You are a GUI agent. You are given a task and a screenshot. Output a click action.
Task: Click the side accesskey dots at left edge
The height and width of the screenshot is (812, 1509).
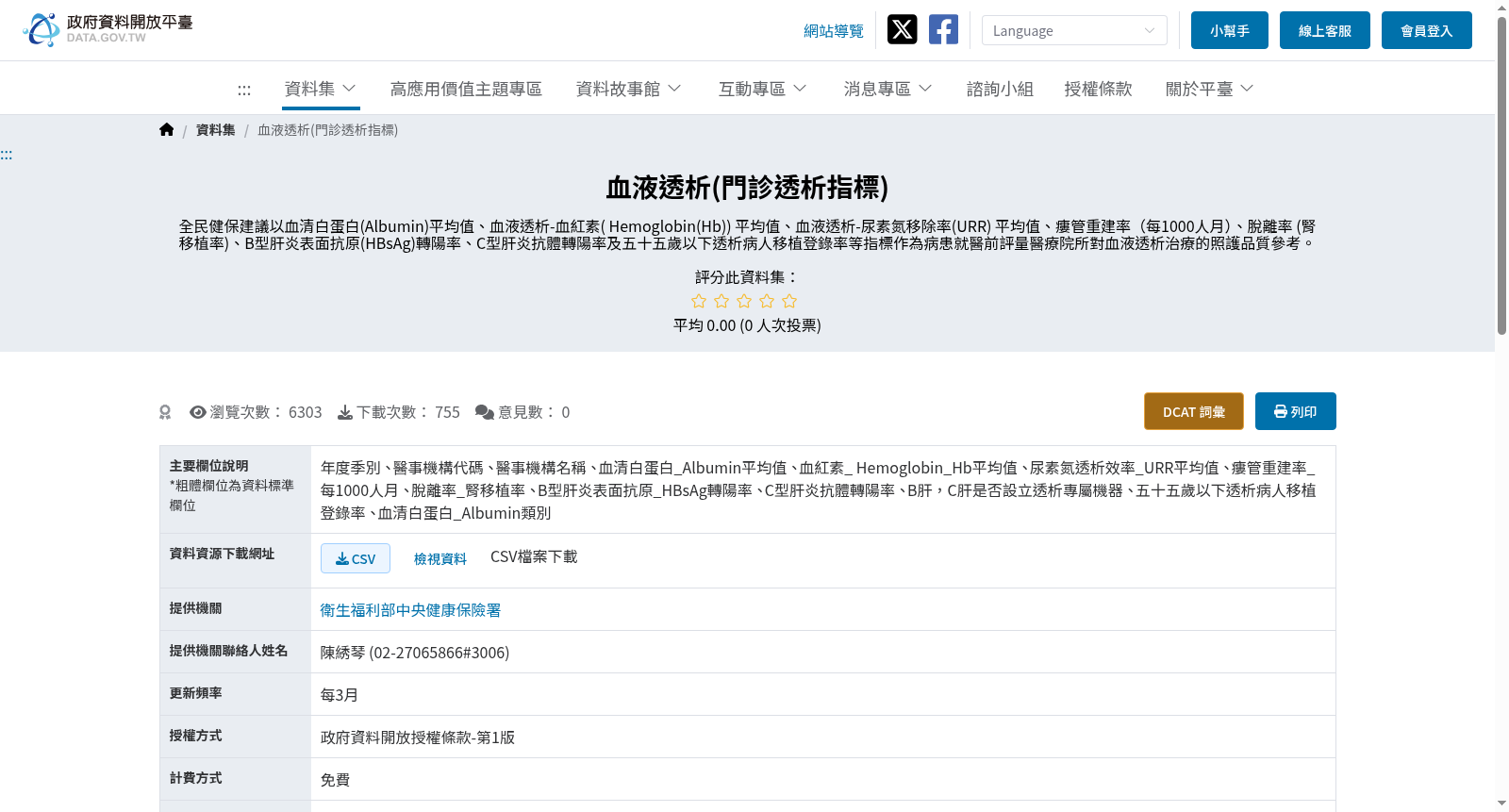[7, 155]
